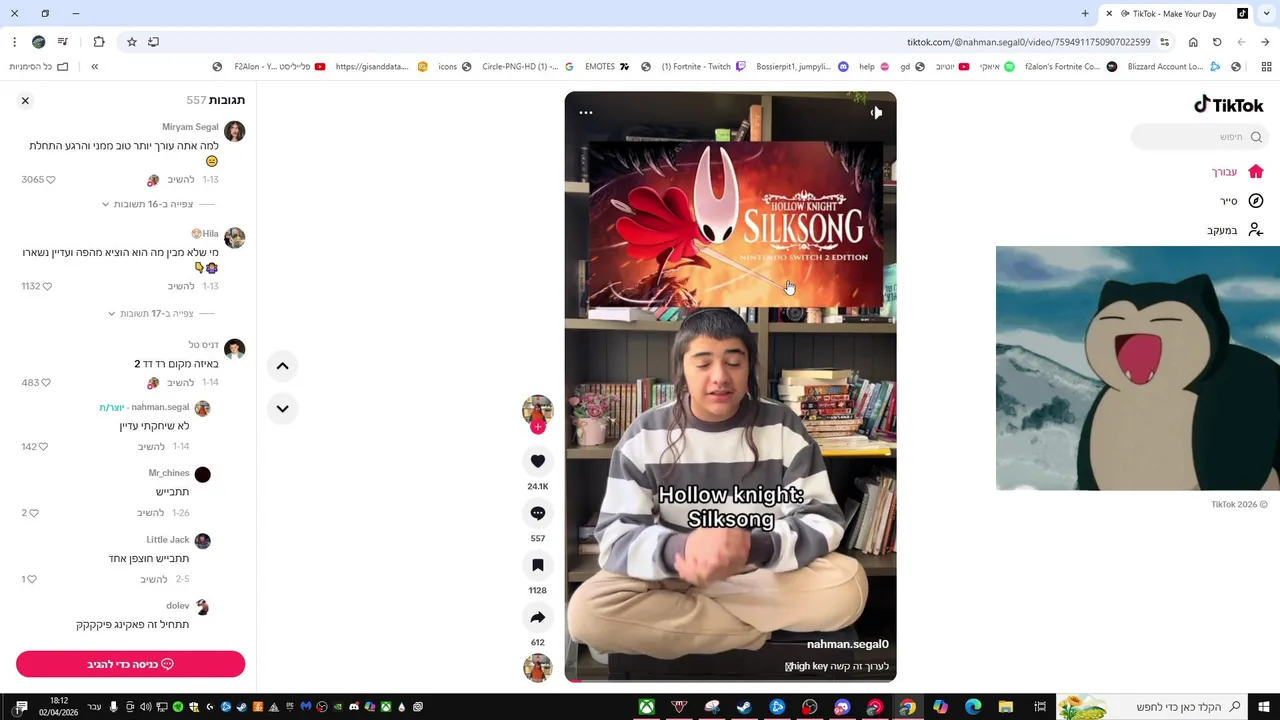Click the browser address bar URL
The image size is (1280, 720).
[x=1028, y=42]
